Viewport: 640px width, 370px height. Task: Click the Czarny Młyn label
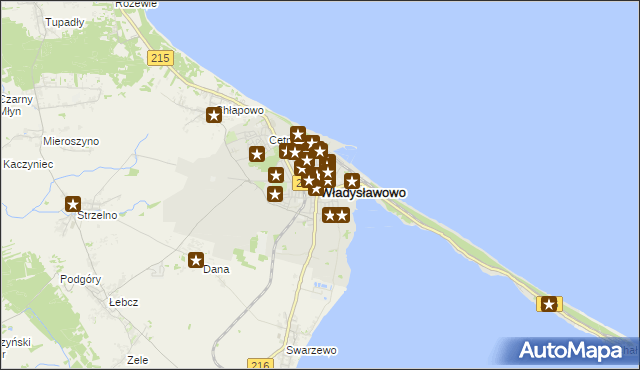(x=16, y=105)
